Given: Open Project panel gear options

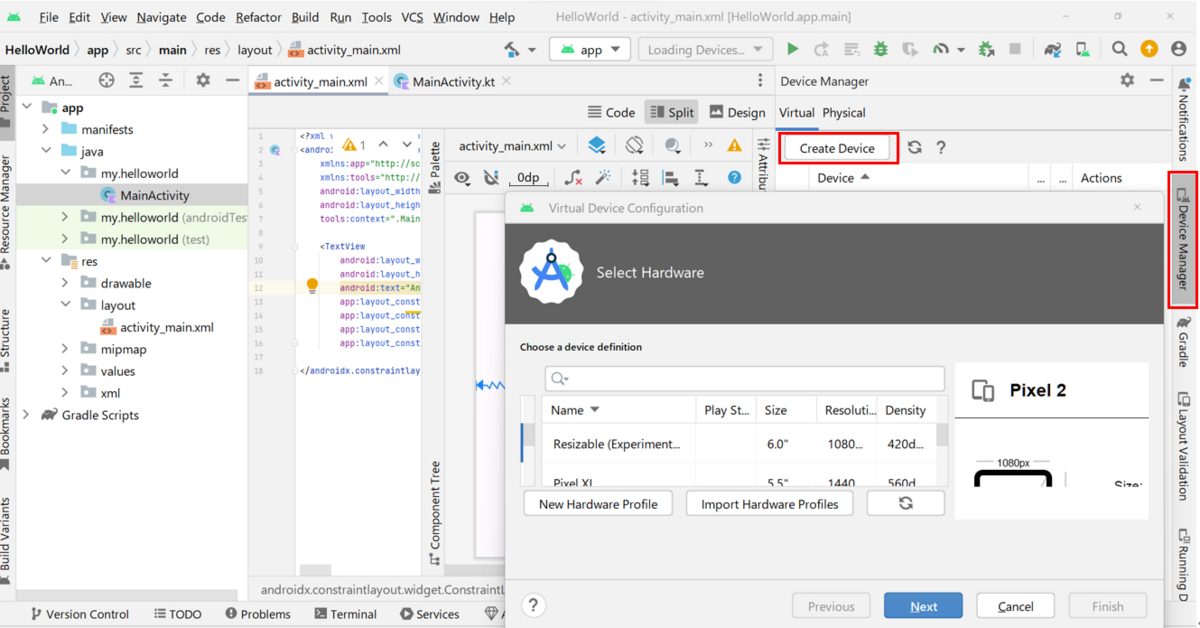Looking at the screenshot, I should coord(203,81).
